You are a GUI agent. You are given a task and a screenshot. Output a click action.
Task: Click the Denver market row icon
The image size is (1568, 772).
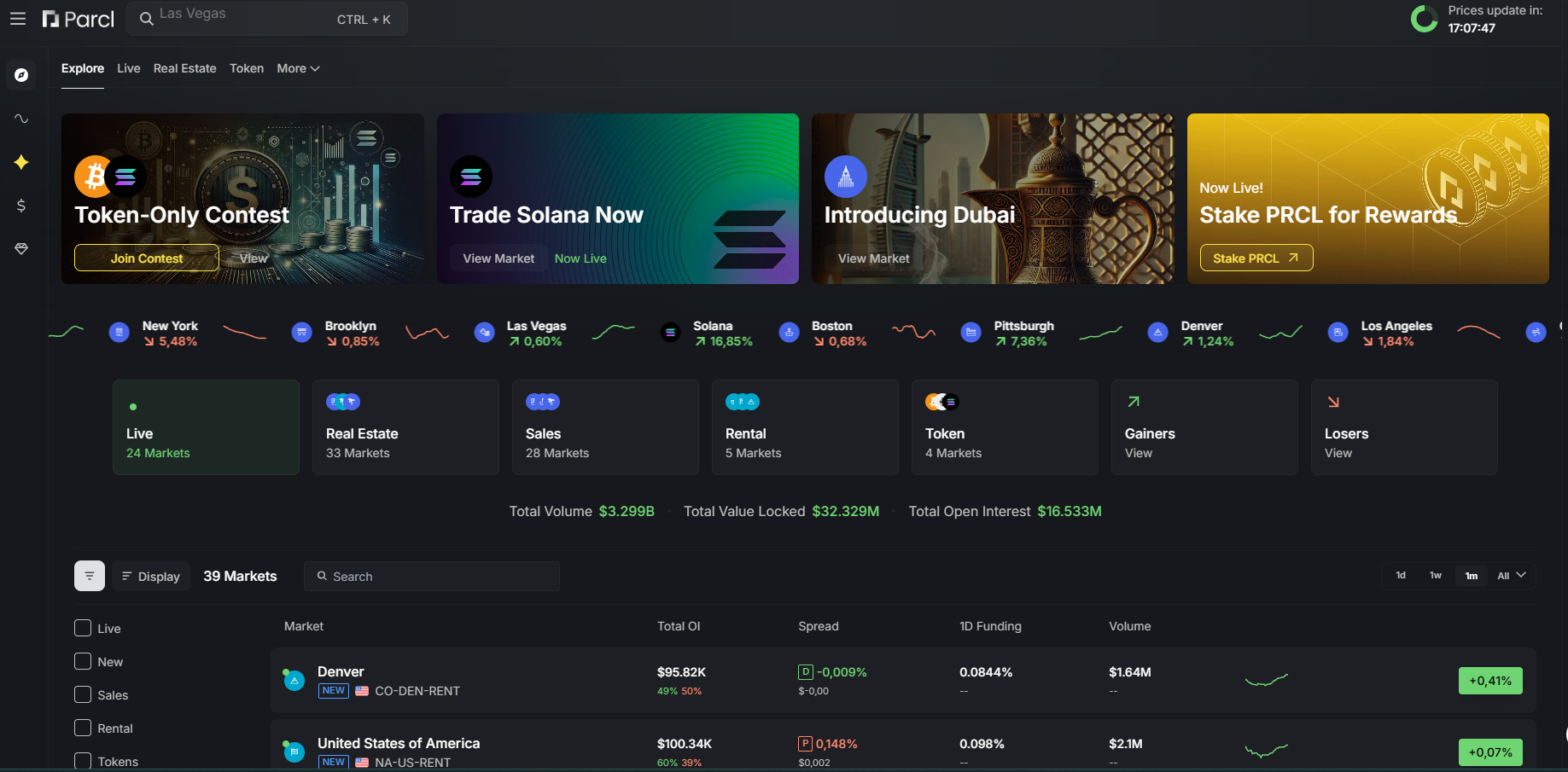click(294, 680)
